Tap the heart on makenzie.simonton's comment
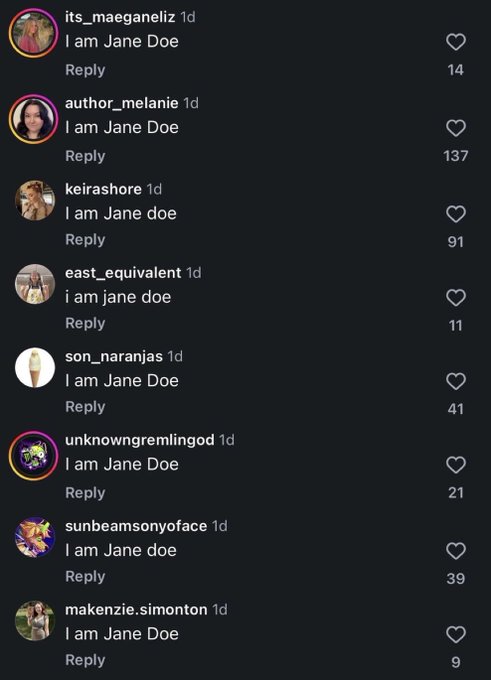 455,634
